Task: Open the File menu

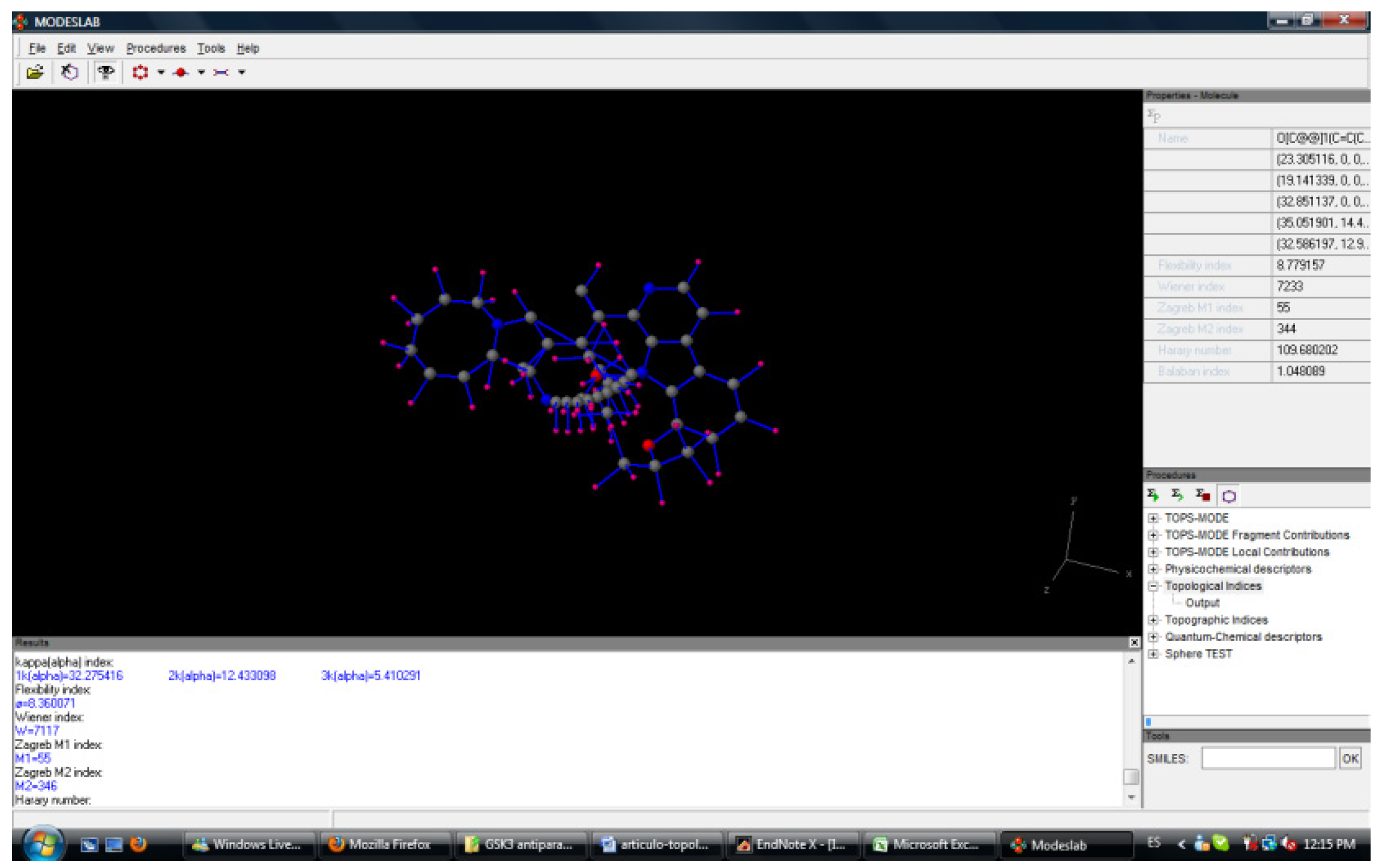Action: (37, 48)
